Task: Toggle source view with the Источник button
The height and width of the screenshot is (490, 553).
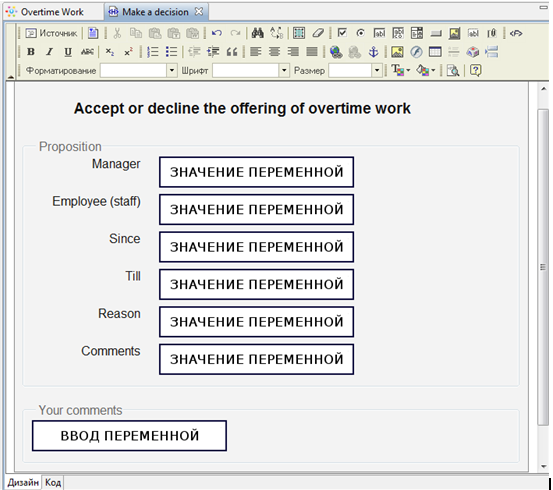Action: coord(51,33)
